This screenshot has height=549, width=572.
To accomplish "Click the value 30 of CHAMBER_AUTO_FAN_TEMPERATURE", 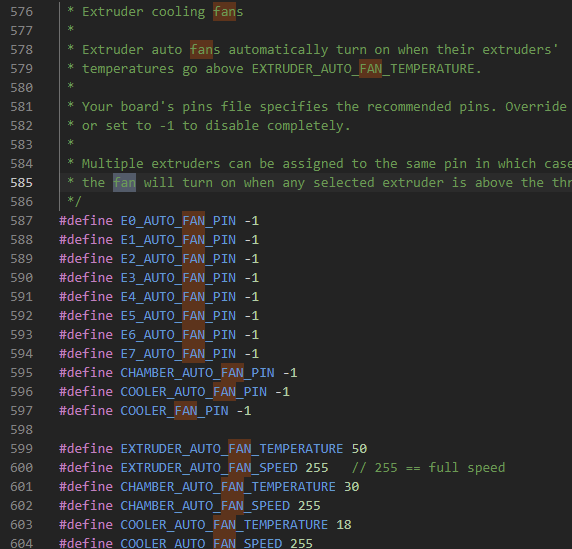I will [352, 486].
